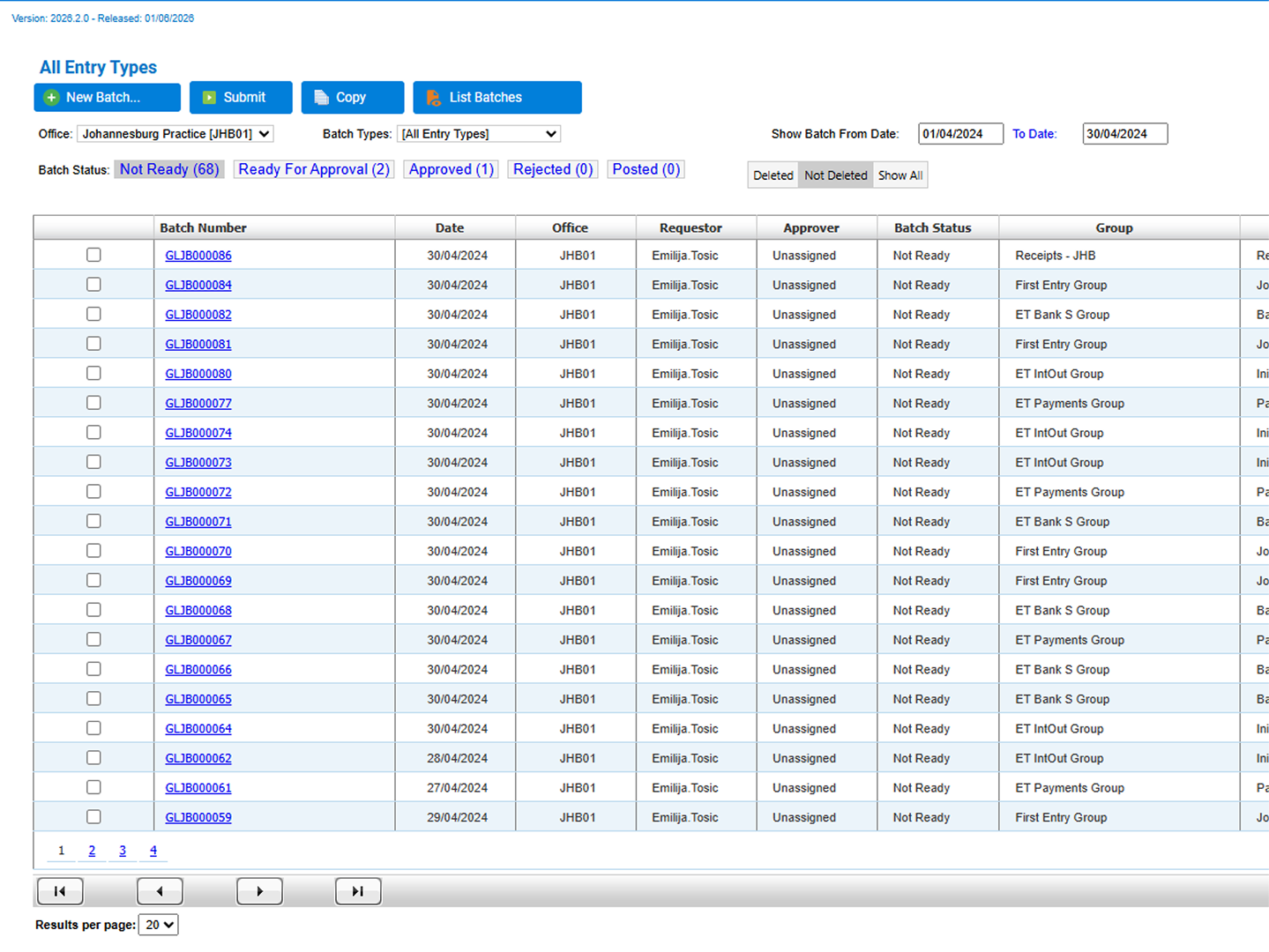The height and width of the screenshot is (952, 1269).
Task: Select the checkbox for GLJB000069
Action: (x=93, y=580)
